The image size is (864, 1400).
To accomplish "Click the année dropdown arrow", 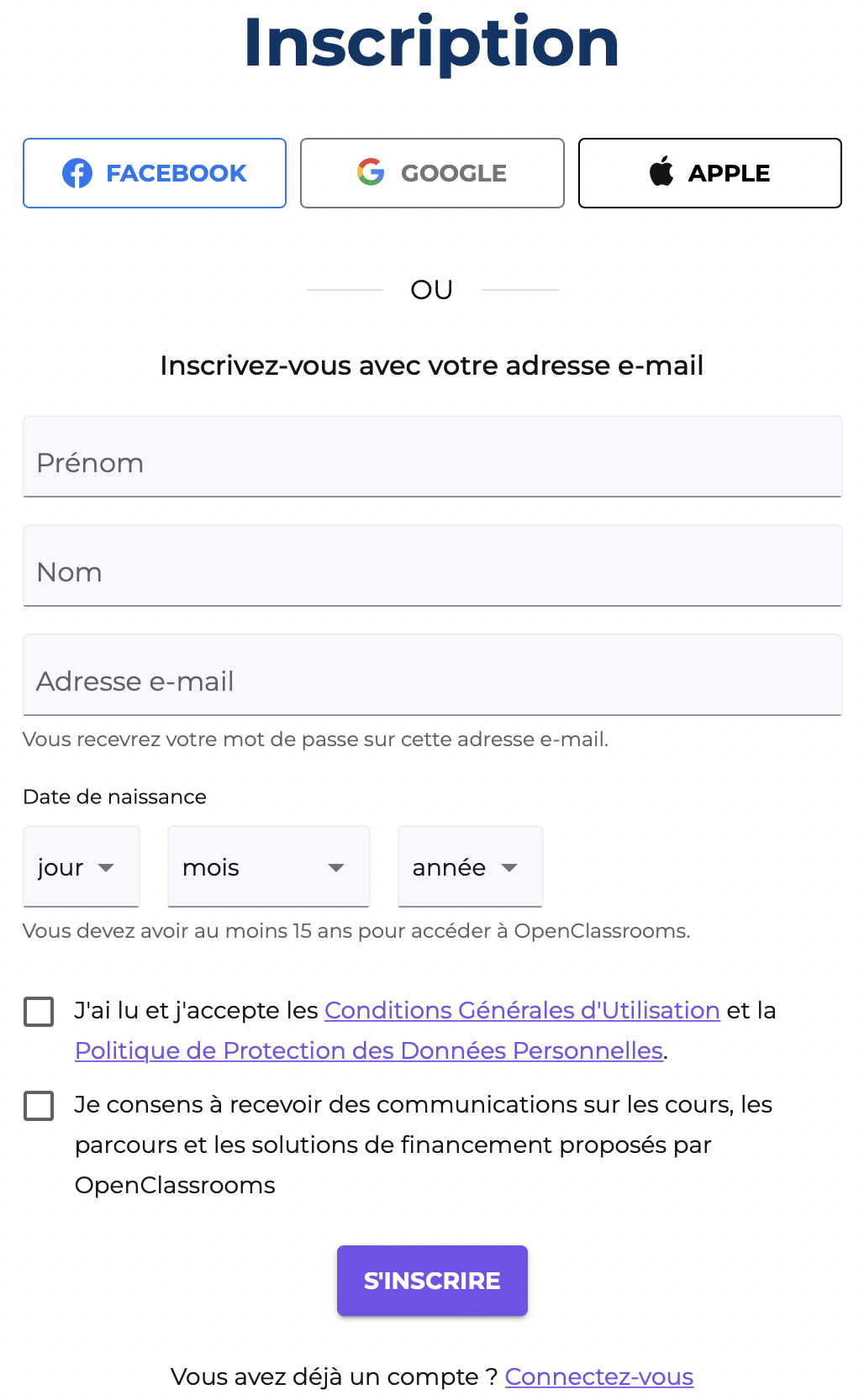I will 509,868.
